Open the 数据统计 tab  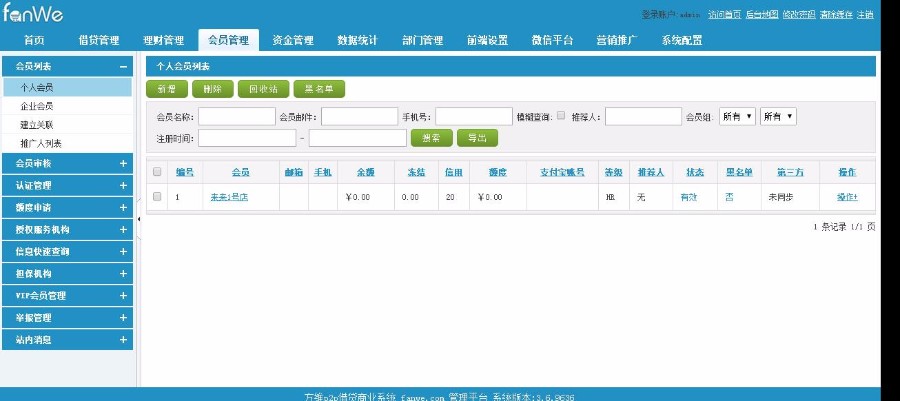[x=358, y=40]
